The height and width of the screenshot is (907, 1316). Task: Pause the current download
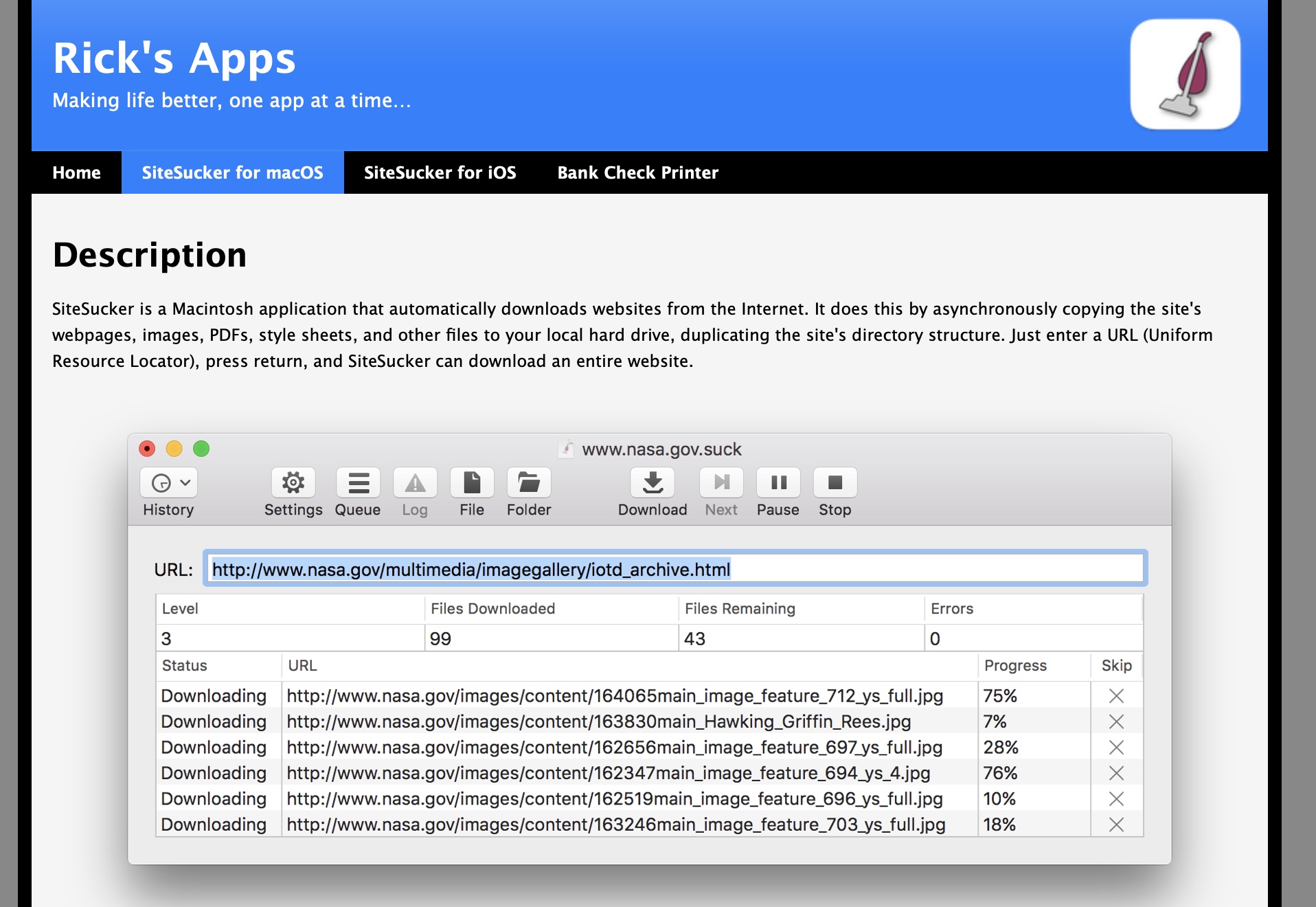point(778,483)
